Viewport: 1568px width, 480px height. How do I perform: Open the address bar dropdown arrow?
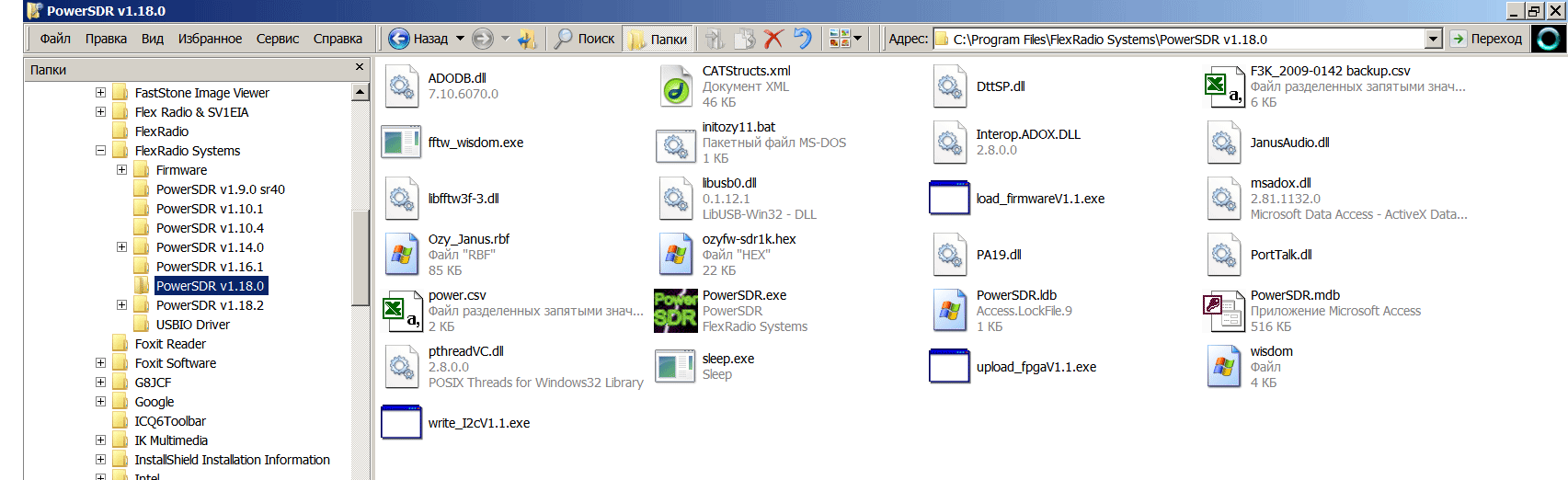tap(1433, 39)
